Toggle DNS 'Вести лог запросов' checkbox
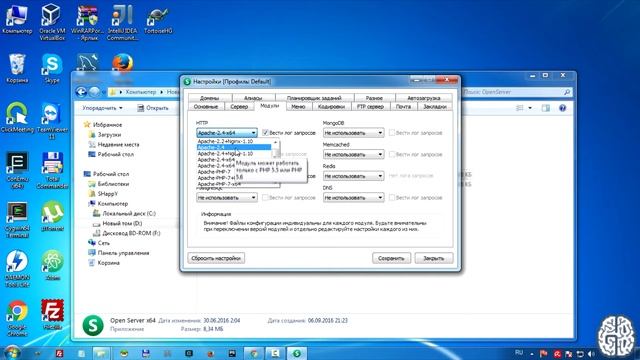 (392, 198)
